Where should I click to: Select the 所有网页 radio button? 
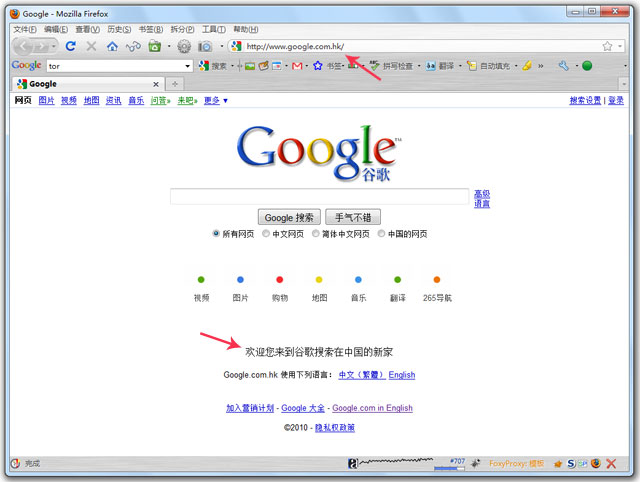(216, 233)
